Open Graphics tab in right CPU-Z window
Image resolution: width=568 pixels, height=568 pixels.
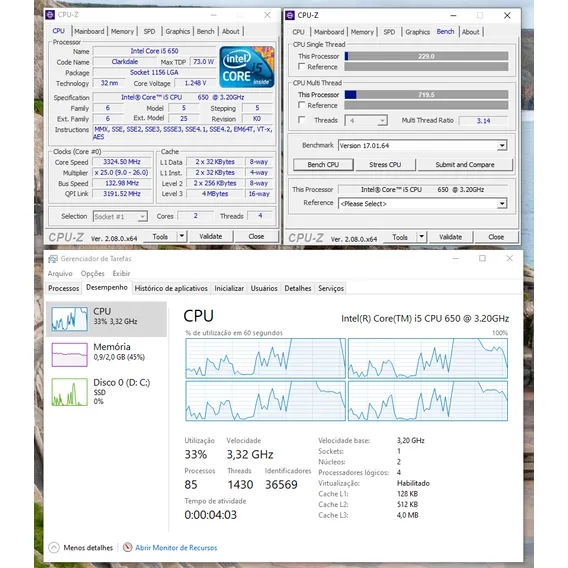point(418,32)
